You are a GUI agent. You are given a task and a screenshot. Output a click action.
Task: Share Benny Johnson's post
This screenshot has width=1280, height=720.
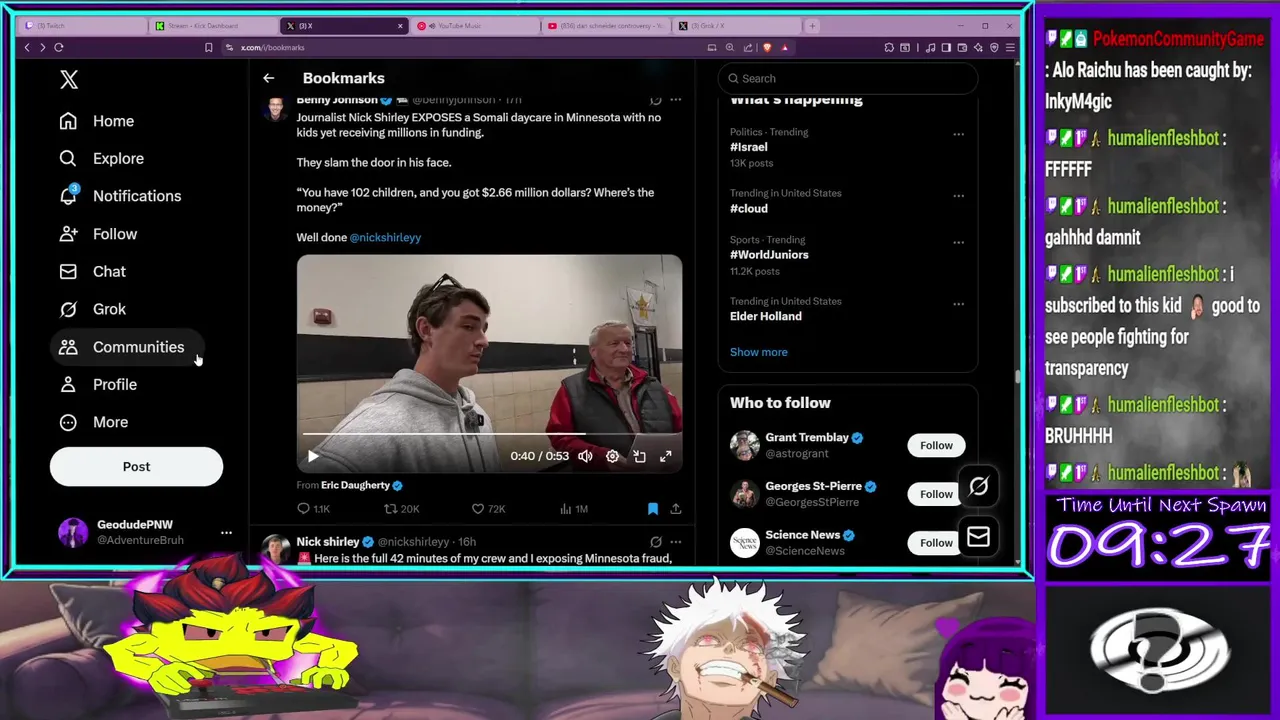pos(676,509)
